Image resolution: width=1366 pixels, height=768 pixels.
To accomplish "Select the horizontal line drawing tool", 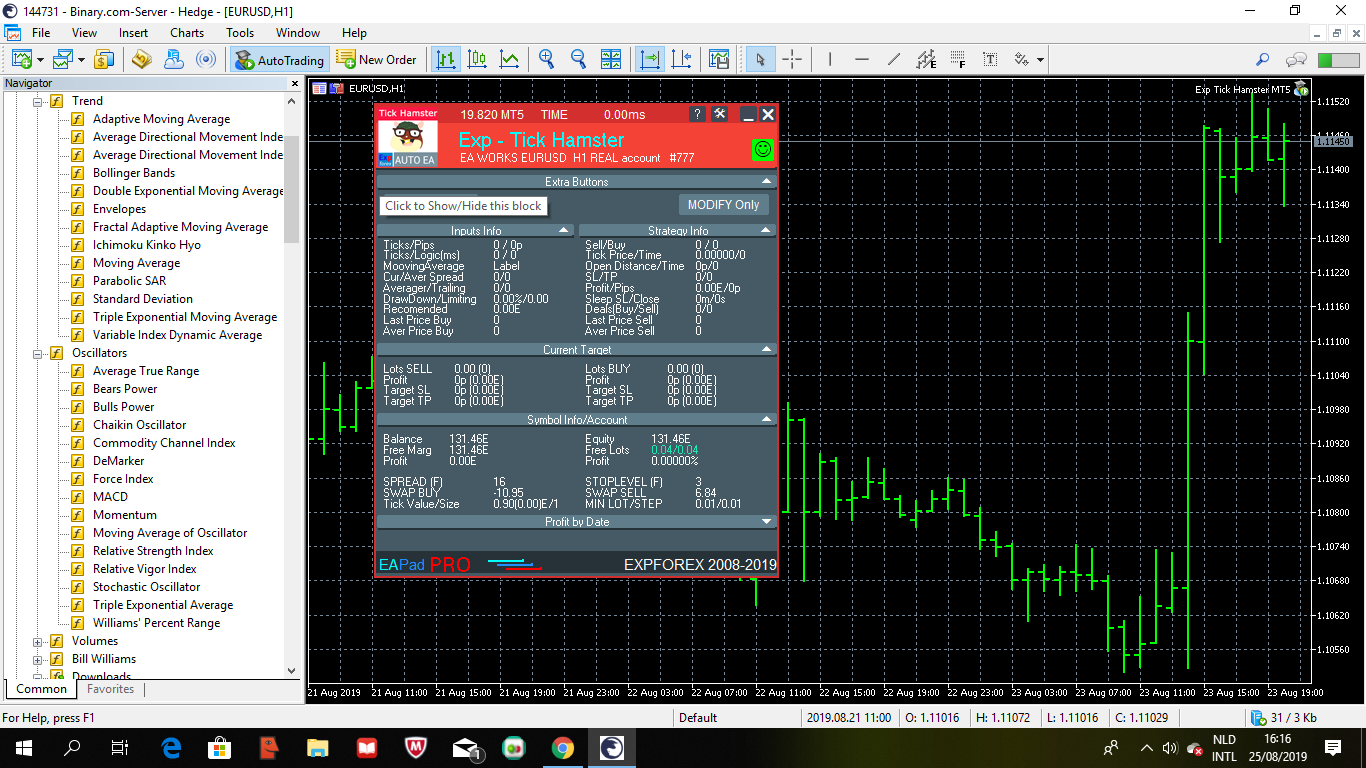I will click(x=862, y=60).
